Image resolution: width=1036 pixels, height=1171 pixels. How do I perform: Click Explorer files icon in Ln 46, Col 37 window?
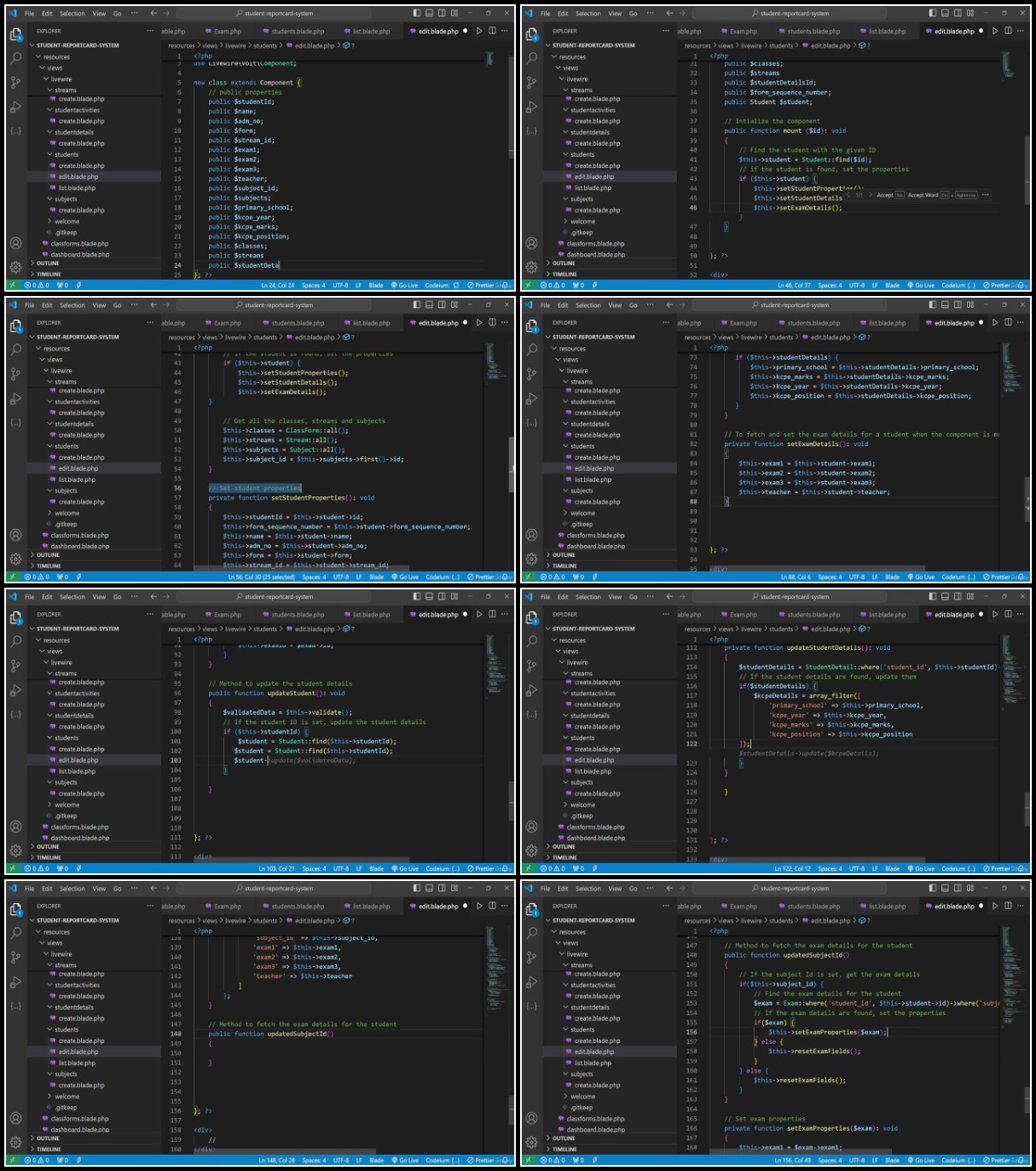coord(531,34)
